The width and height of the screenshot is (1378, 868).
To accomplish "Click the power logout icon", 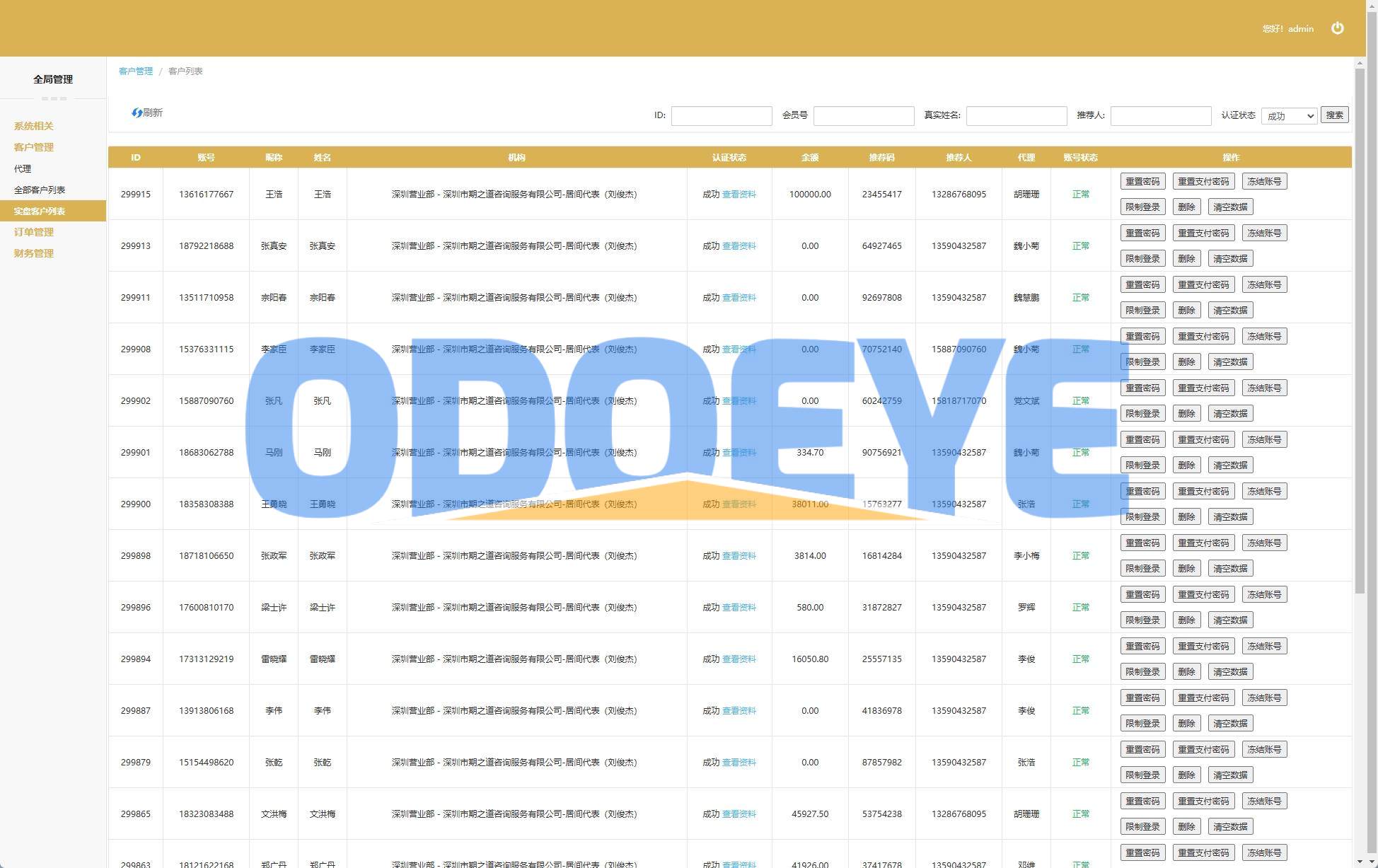I will pyautogui.click(x=1337, y=28).
